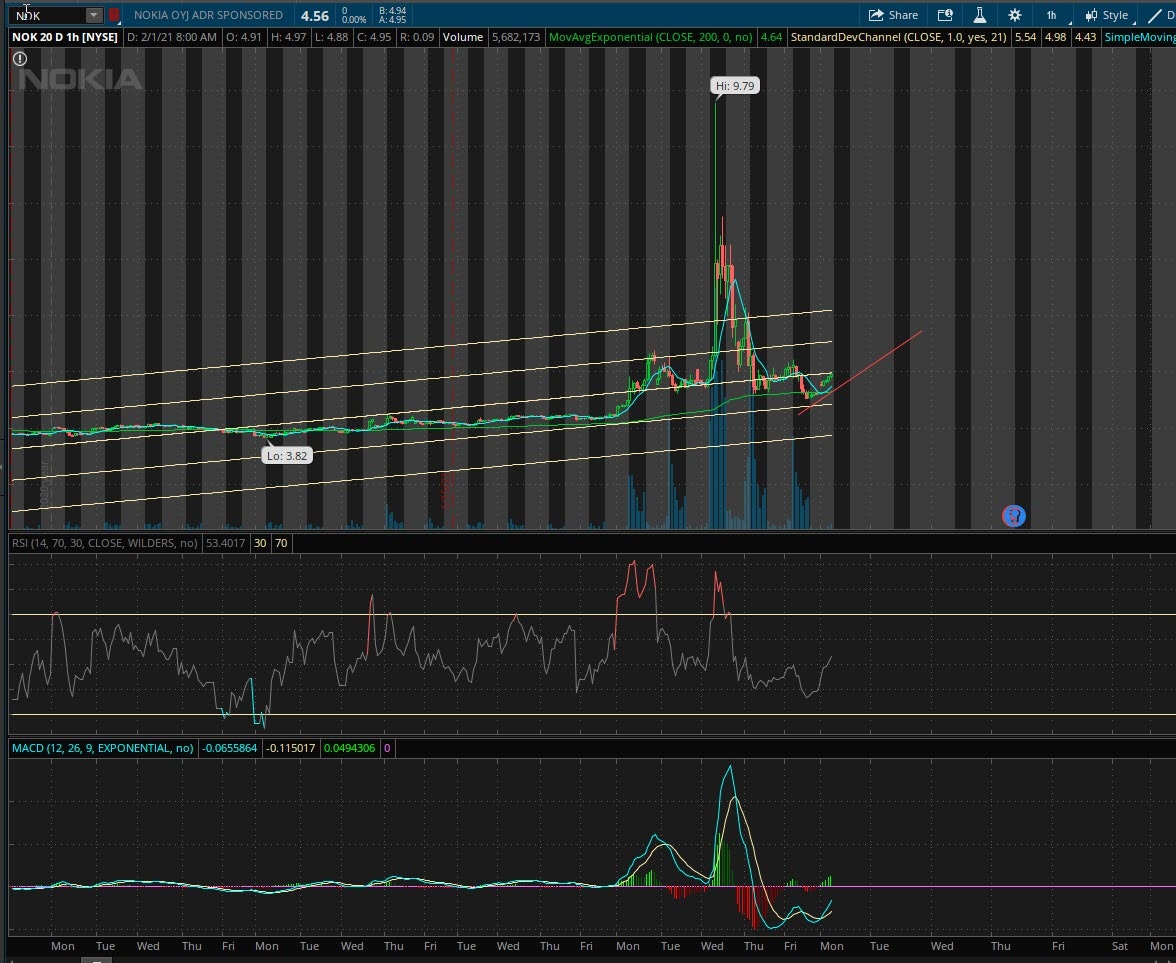The image size is (1176, 963).
Task: Click the Hi: 9.79 price label
Action: click(x=735, y=86)
